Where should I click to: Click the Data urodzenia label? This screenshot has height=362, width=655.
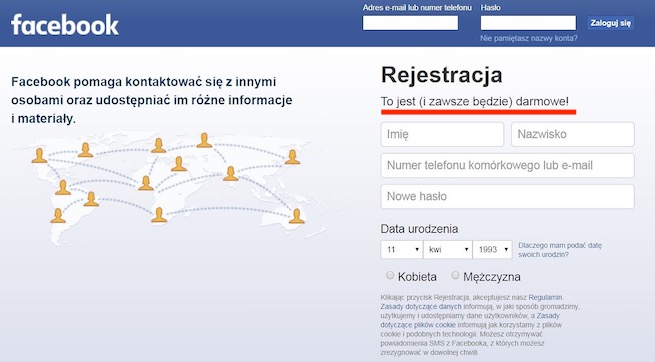pos(419,229)
